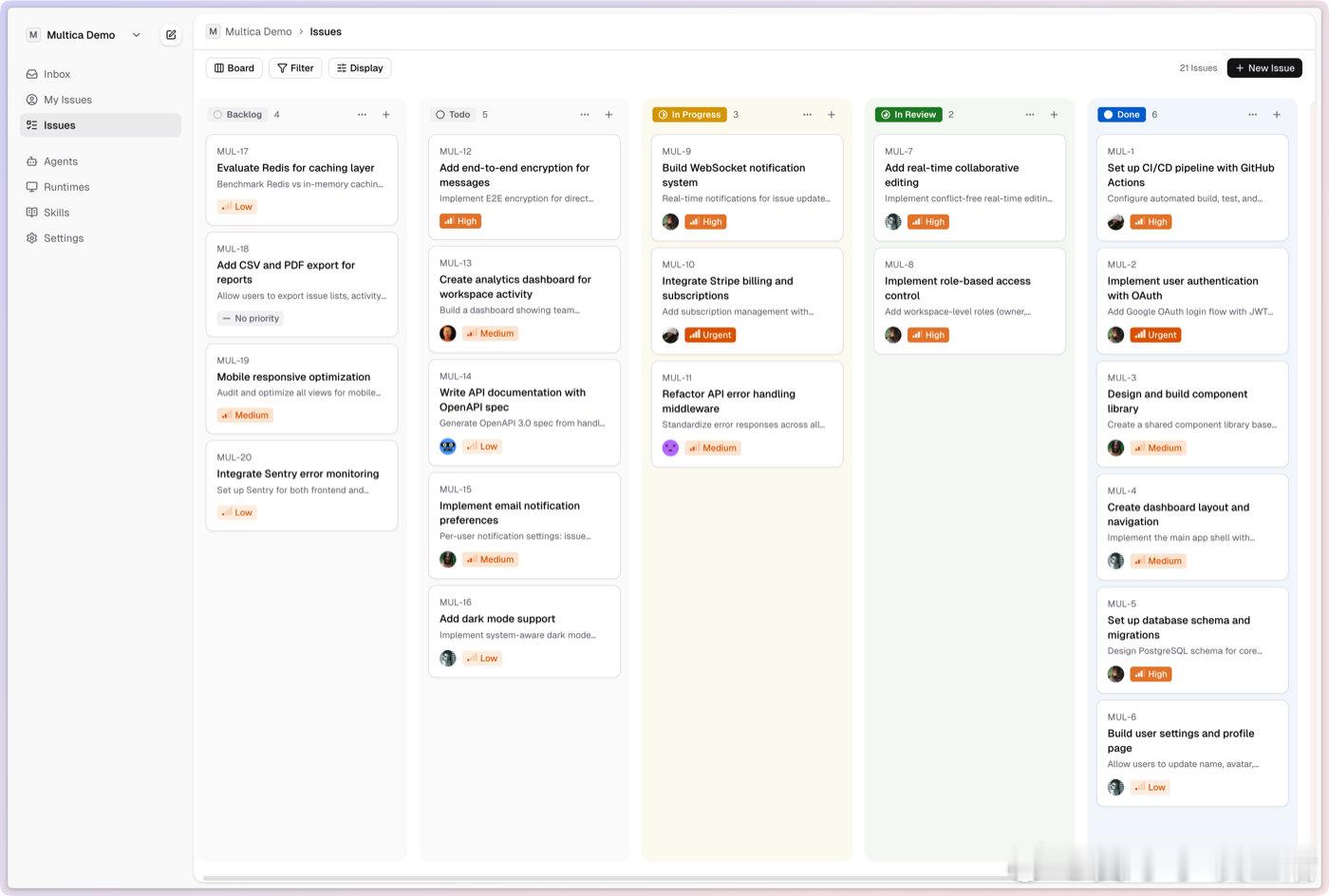Screen dimensions: 1329x896
Task: Open Todo column more options
Action: click(585, 115)
